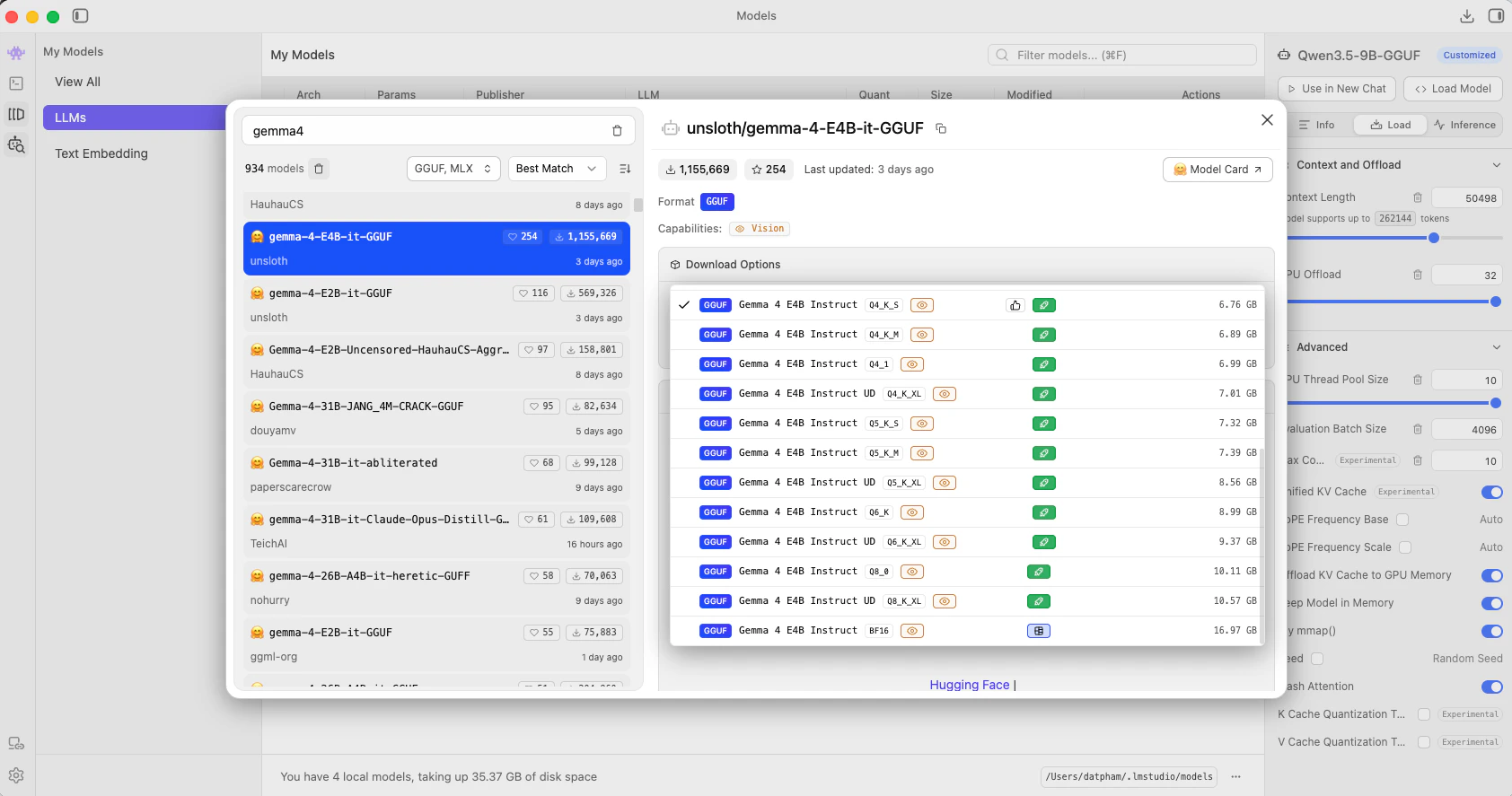This screenshot has width=1512, height=796.
Task: Toggle the left sidebar icon in title bar
Action: point(80,16)
